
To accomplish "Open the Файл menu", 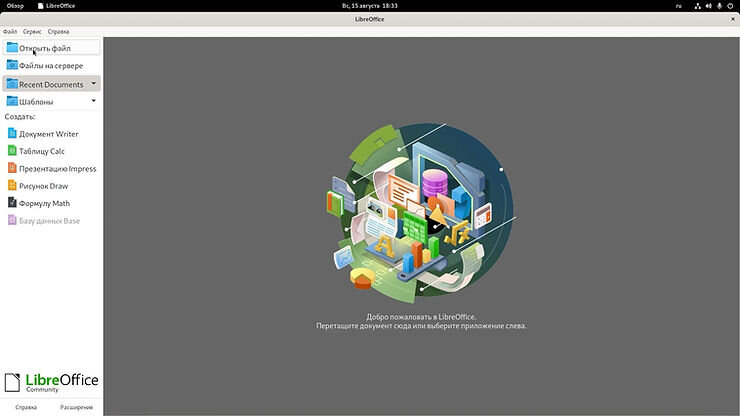I will tap(10, 32).
